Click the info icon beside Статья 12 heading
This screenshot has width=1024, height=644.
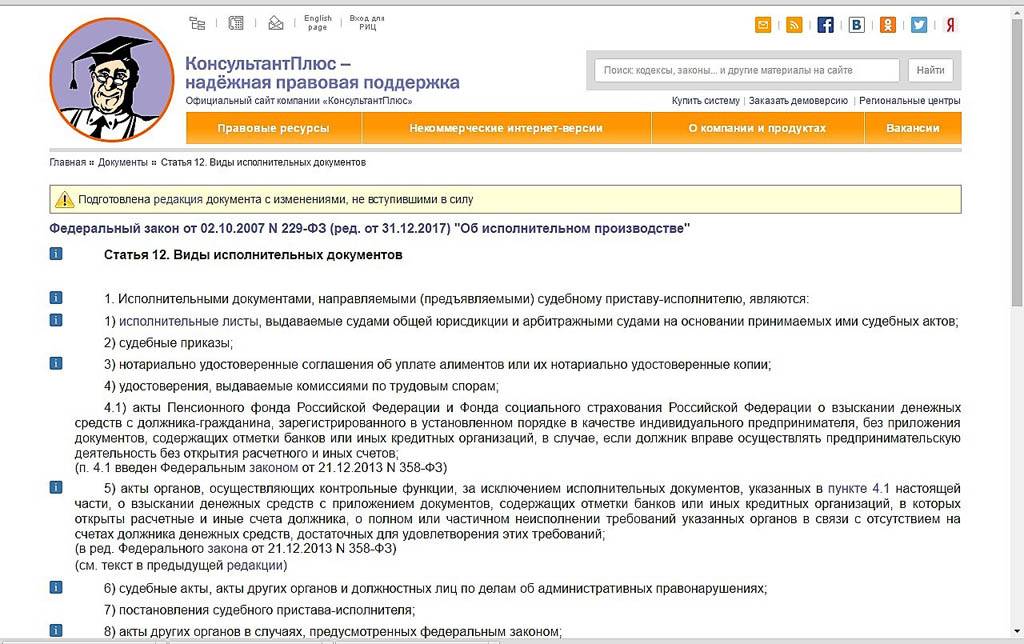(x=56, y=255)
